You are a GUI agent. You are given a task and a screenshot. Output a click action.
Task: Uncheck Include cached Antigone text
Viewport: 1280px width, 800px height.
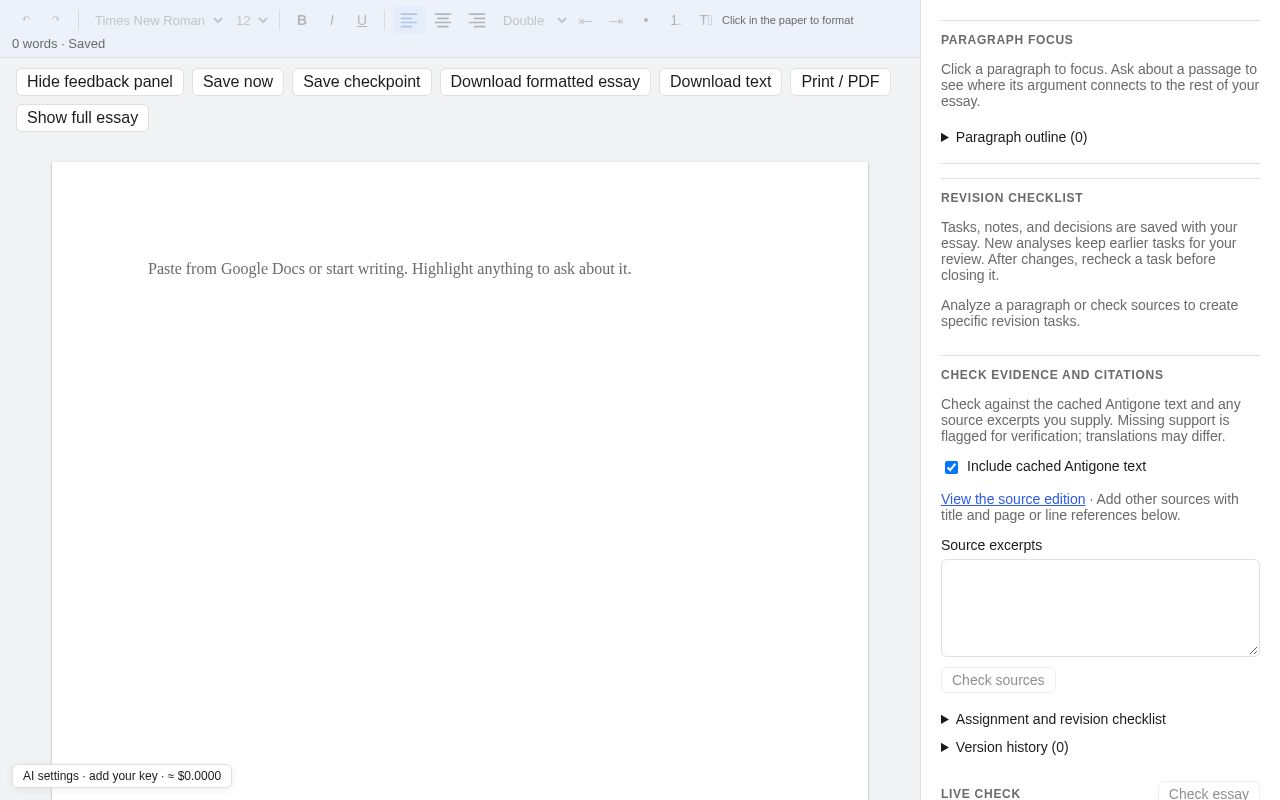pos(951,467)
